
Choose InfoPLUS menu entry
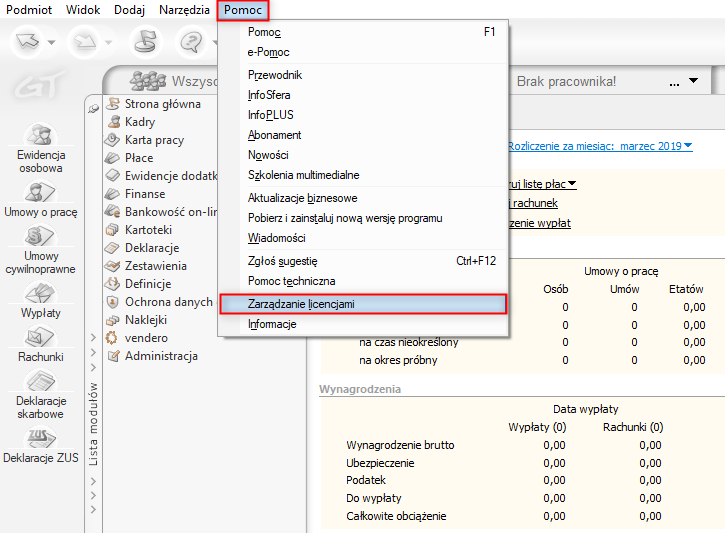(363, 115)
